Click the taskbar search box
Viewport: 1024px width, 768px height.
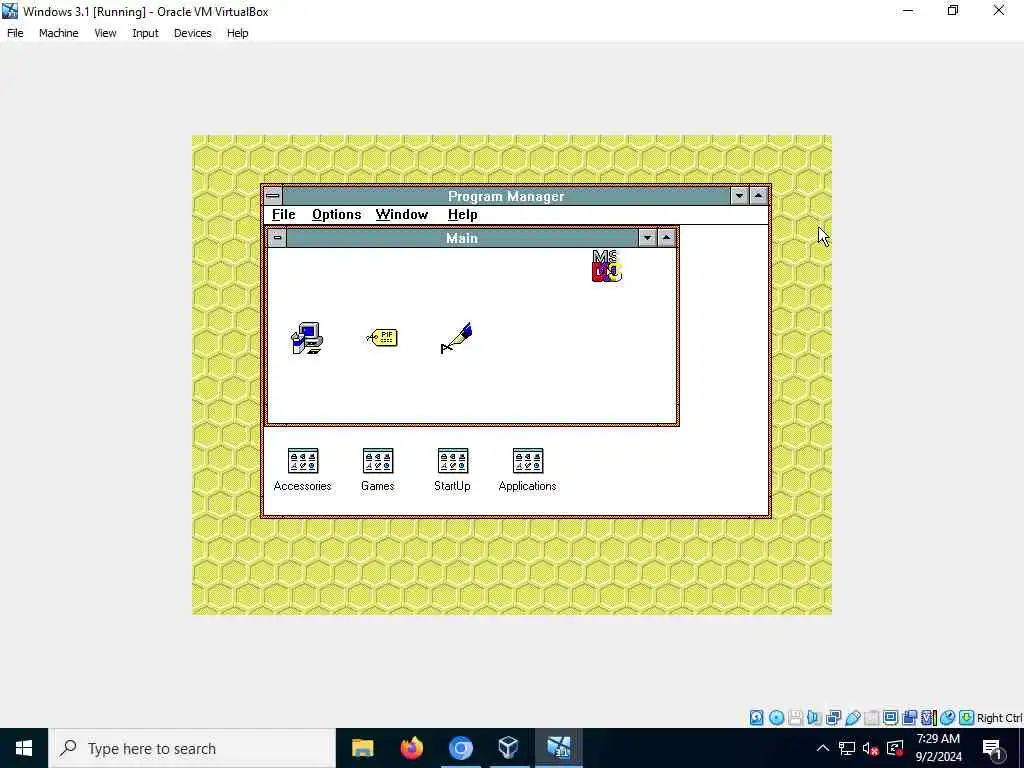pyautogui.click(x=192, y=748)
